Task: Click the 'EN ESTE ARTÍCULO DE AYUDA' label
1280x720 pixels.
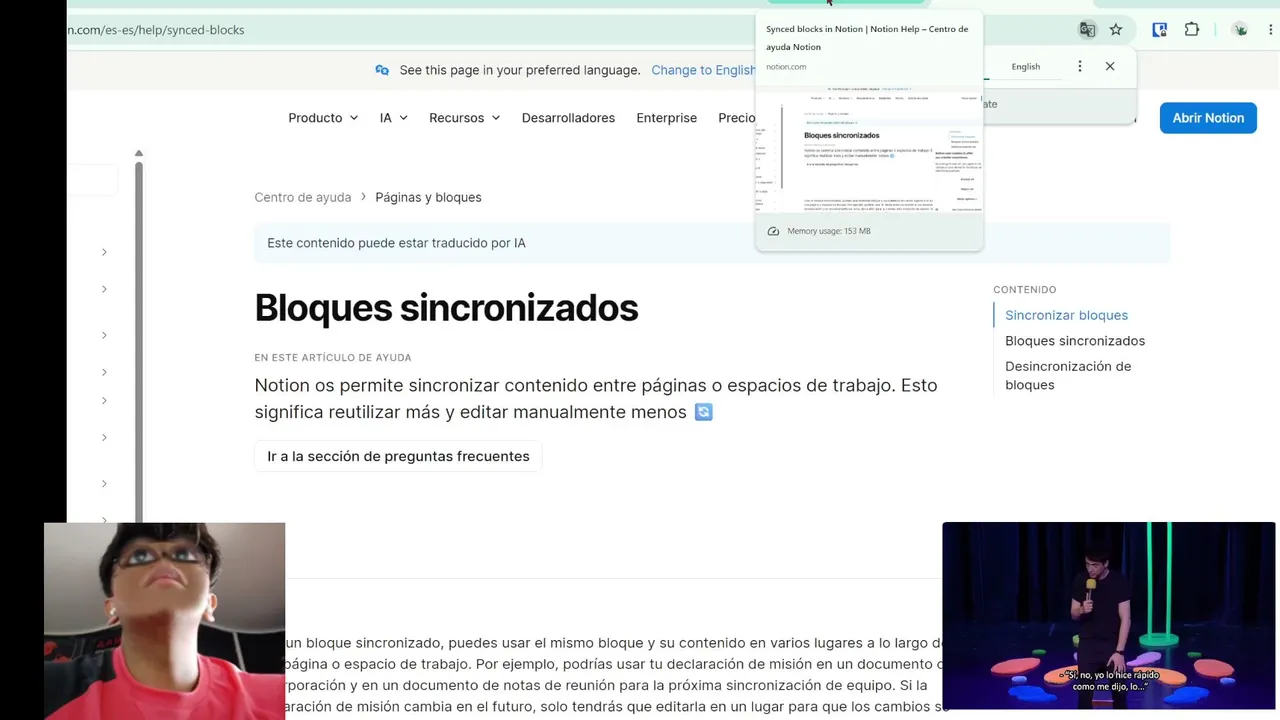Action: (333, 358)
